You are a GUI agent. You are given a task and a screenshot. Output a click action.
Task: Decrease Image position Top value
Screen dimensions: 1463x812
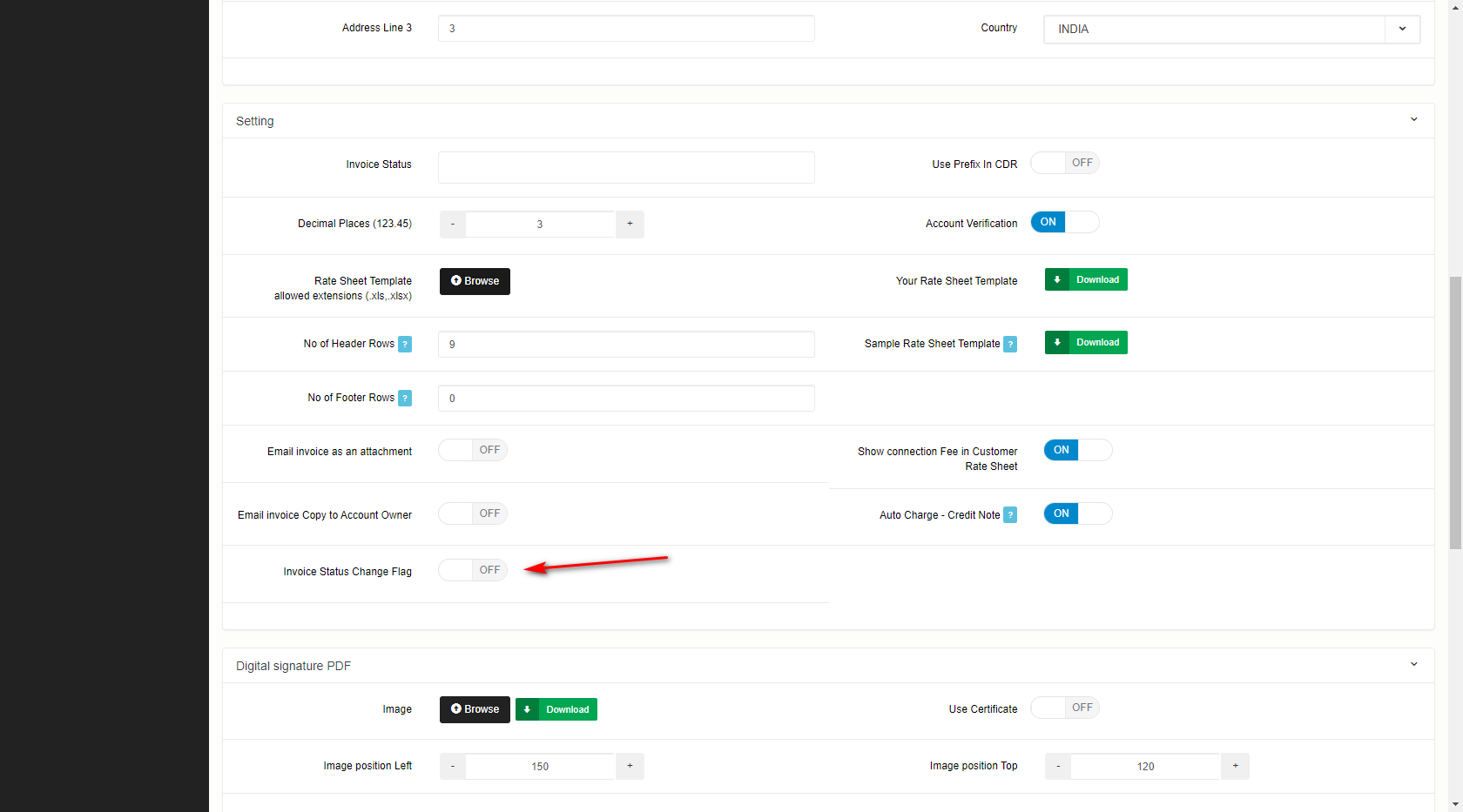click(1058, 766)
